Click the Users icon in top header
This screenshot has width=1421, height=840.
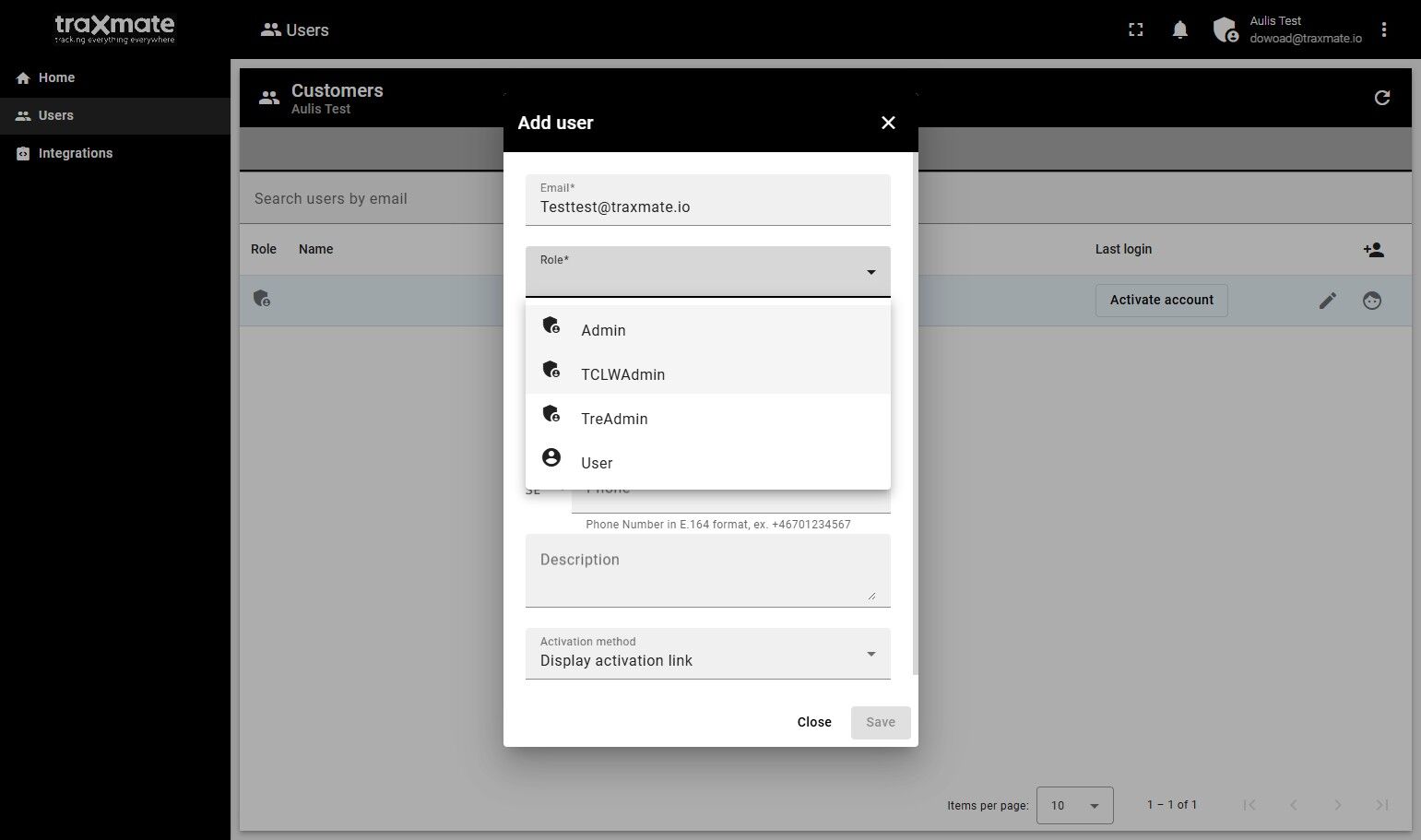(x=271, y=30)
